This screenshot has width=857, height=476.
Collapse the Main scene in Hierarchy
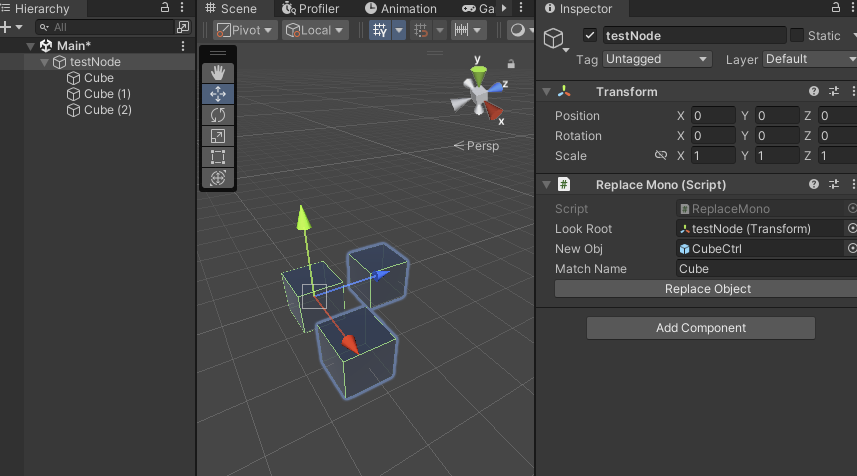31,46
